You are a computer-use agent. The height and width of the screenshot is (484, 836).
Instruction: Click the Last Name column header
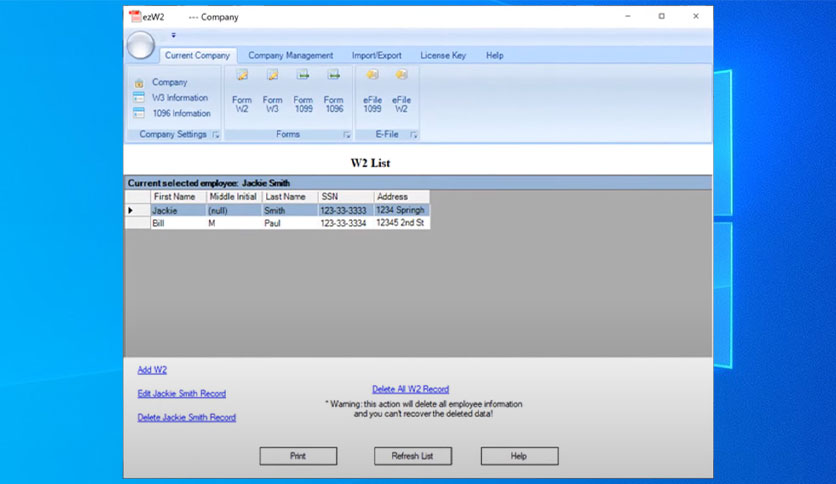point(290,197)
